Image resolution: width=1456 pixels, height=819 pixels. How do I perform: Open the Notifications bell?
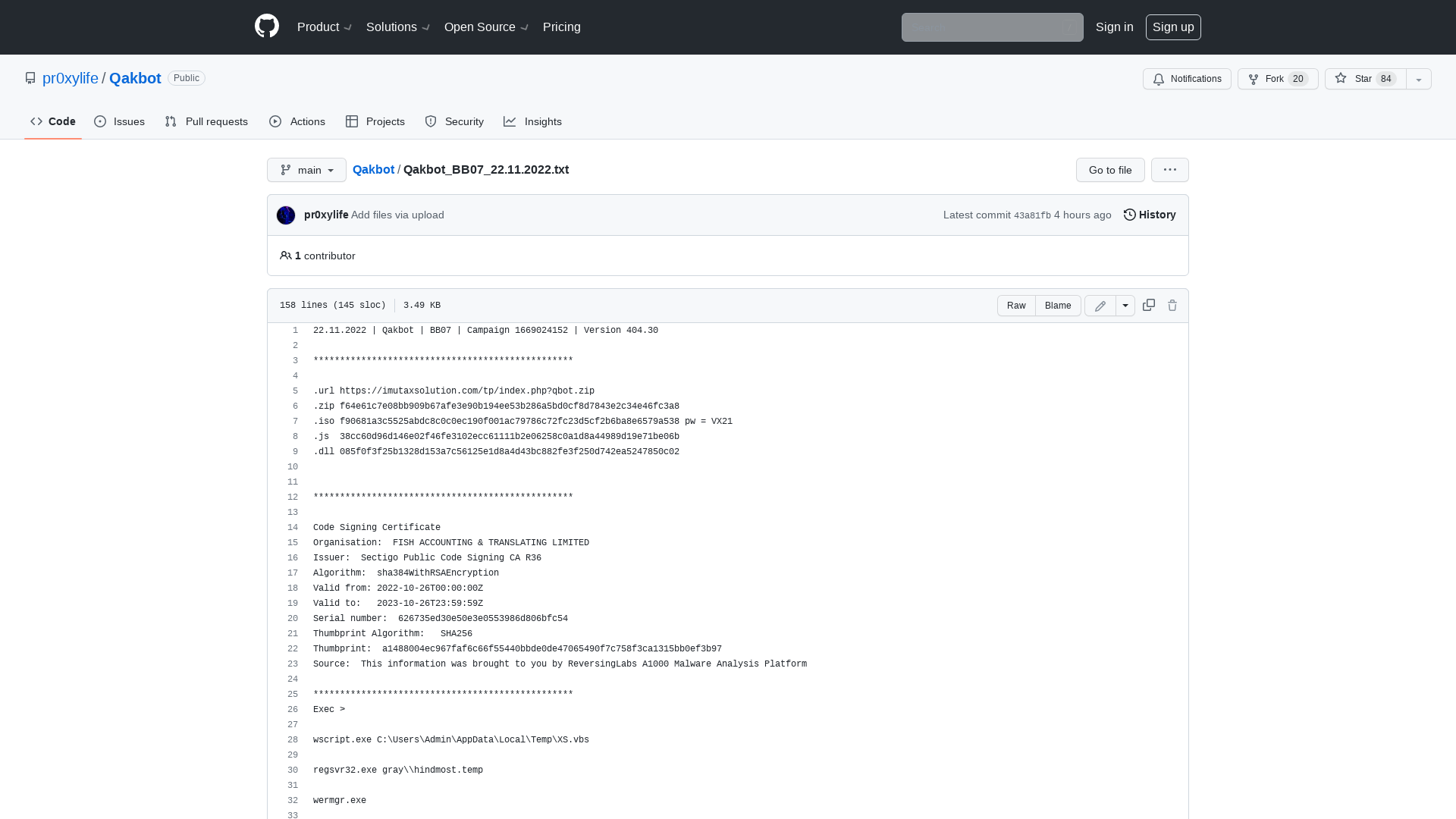pyautogui.click(x=1187, y=79)
